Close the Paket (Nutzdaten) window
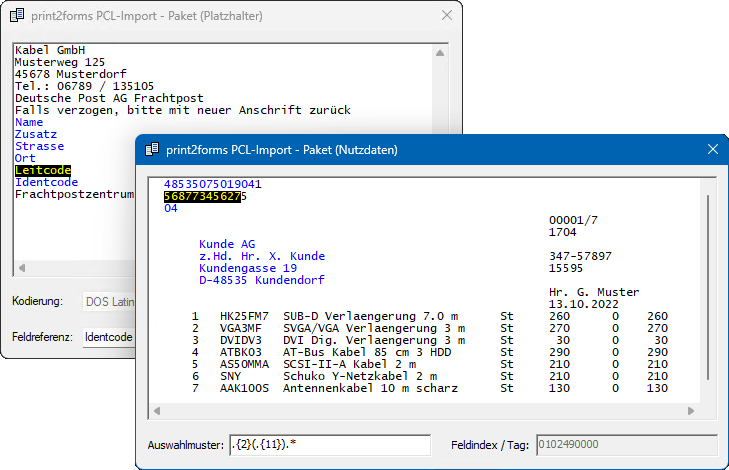This screenshot has height=470, width=729. [712, 150]
